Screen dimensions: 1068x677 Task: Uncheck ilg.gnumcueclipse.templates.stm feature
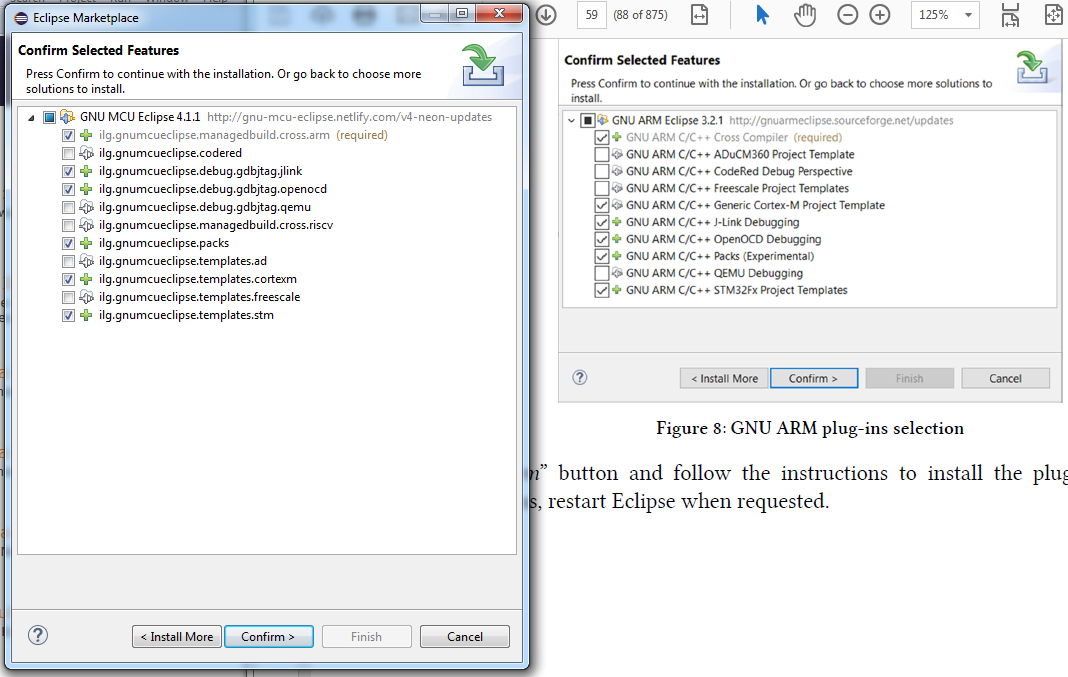[x=68, y=315]
